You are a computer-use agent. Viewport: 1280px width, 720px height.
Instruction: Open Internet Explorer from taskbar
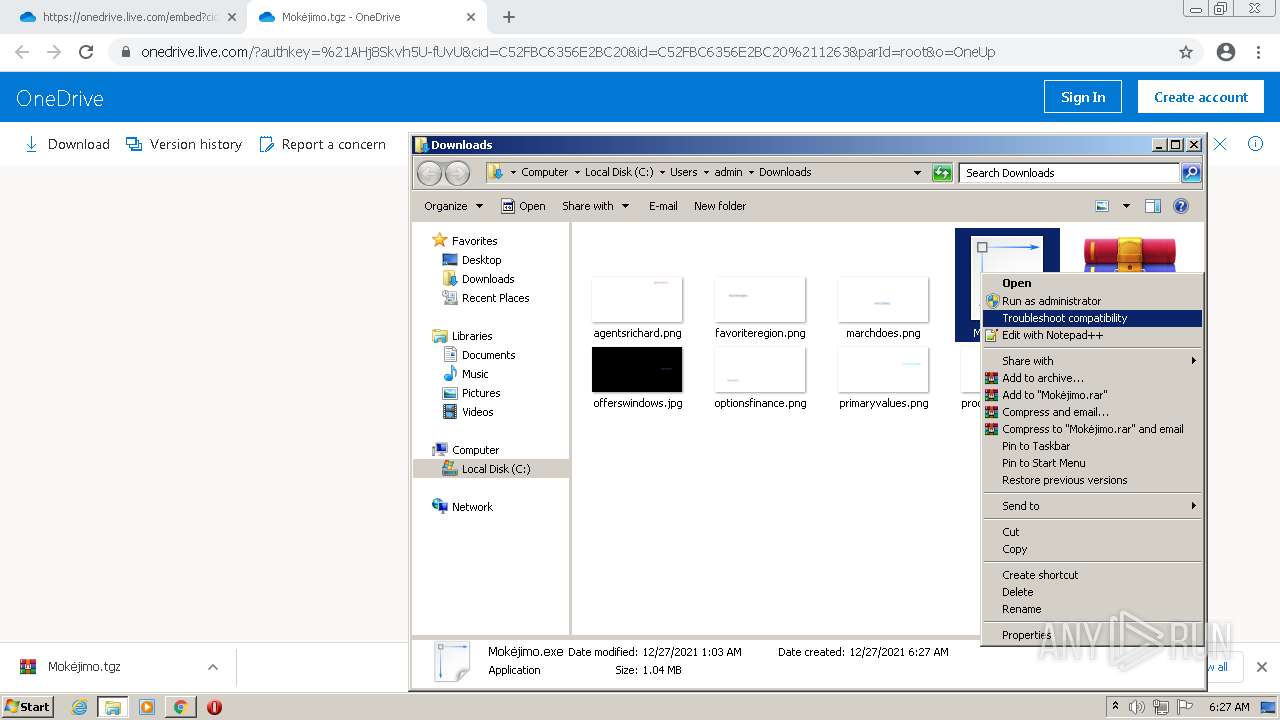(79, 707)
